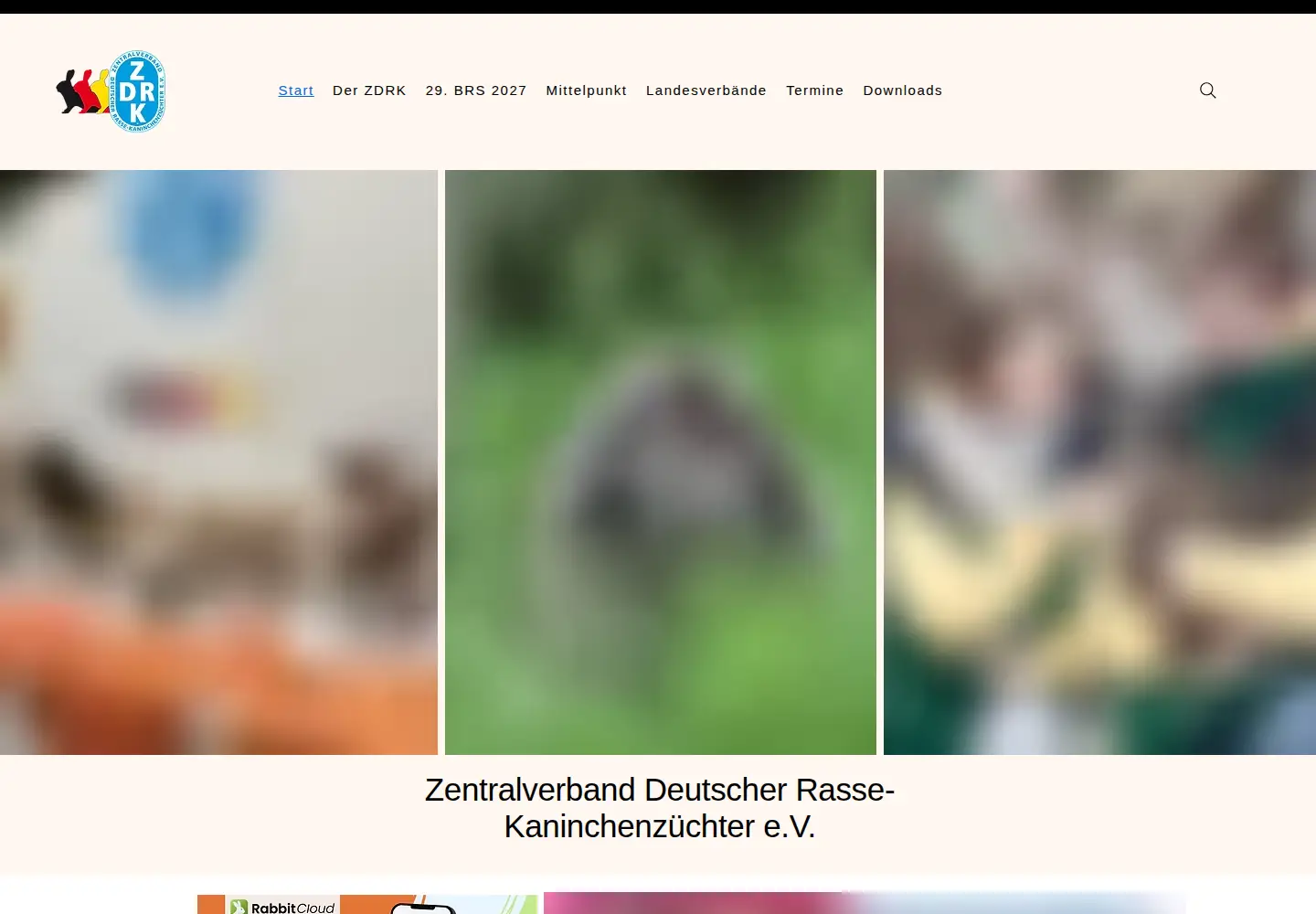
Task: Click the ZDRK rabbit logo
Action: click(111, 91)
